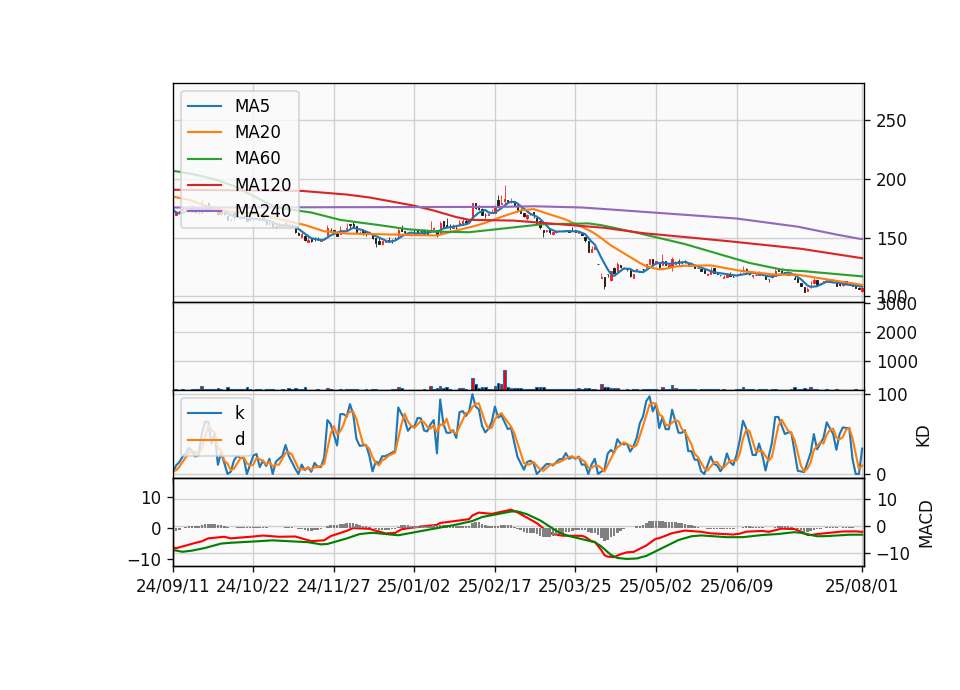
Task: Click the 25/06/09 date axis label
Action: point(737,587)
